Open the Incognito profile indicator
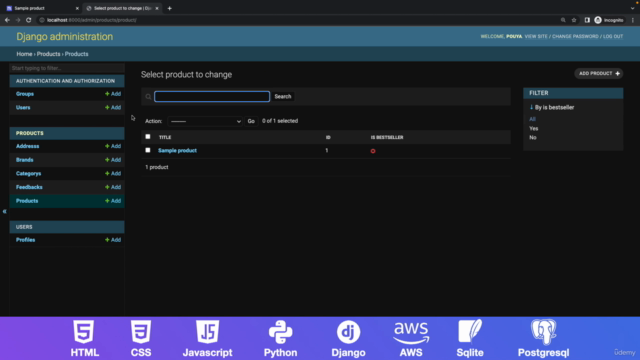 [609, 20]
